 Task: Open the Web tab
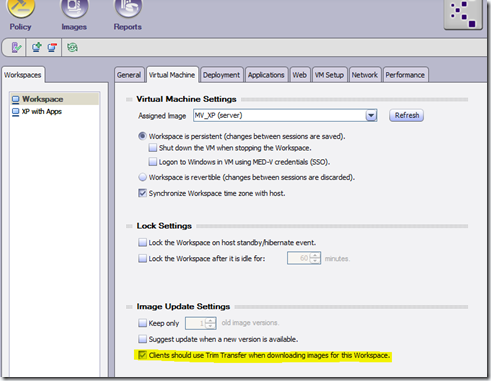coord(300,75)
